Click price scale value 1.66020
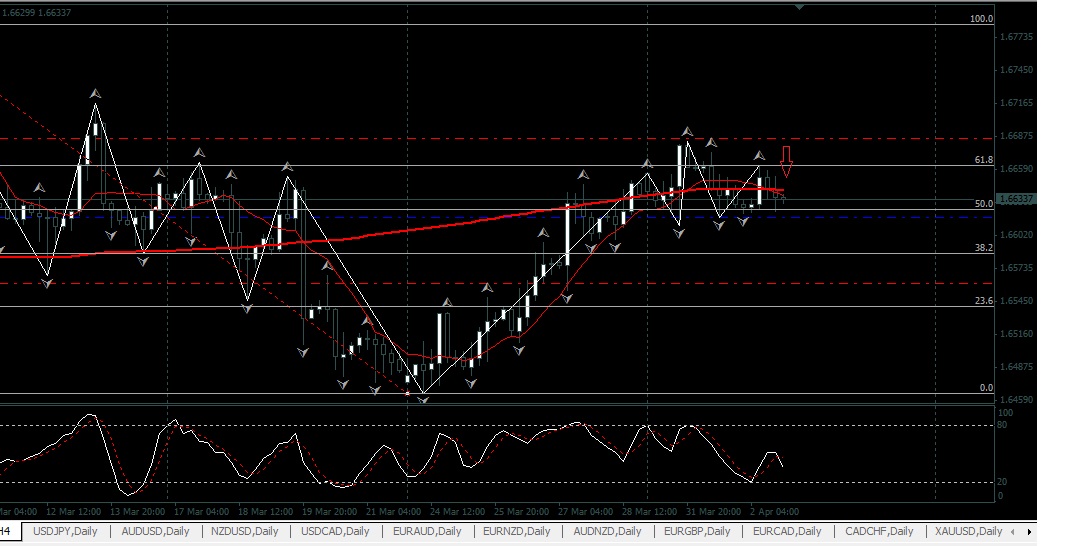 point(1016,234)
